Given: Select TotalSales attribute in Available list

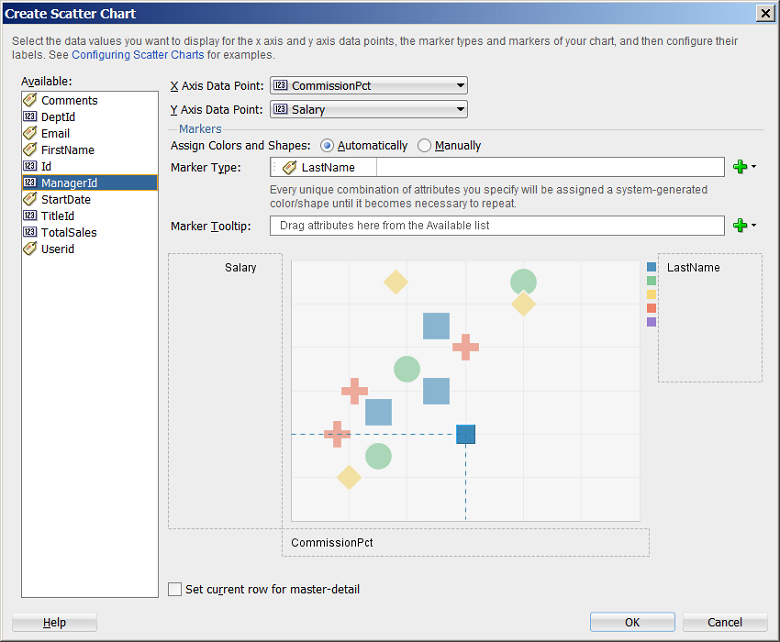Looking at the screenshot, I should [90, 232].
